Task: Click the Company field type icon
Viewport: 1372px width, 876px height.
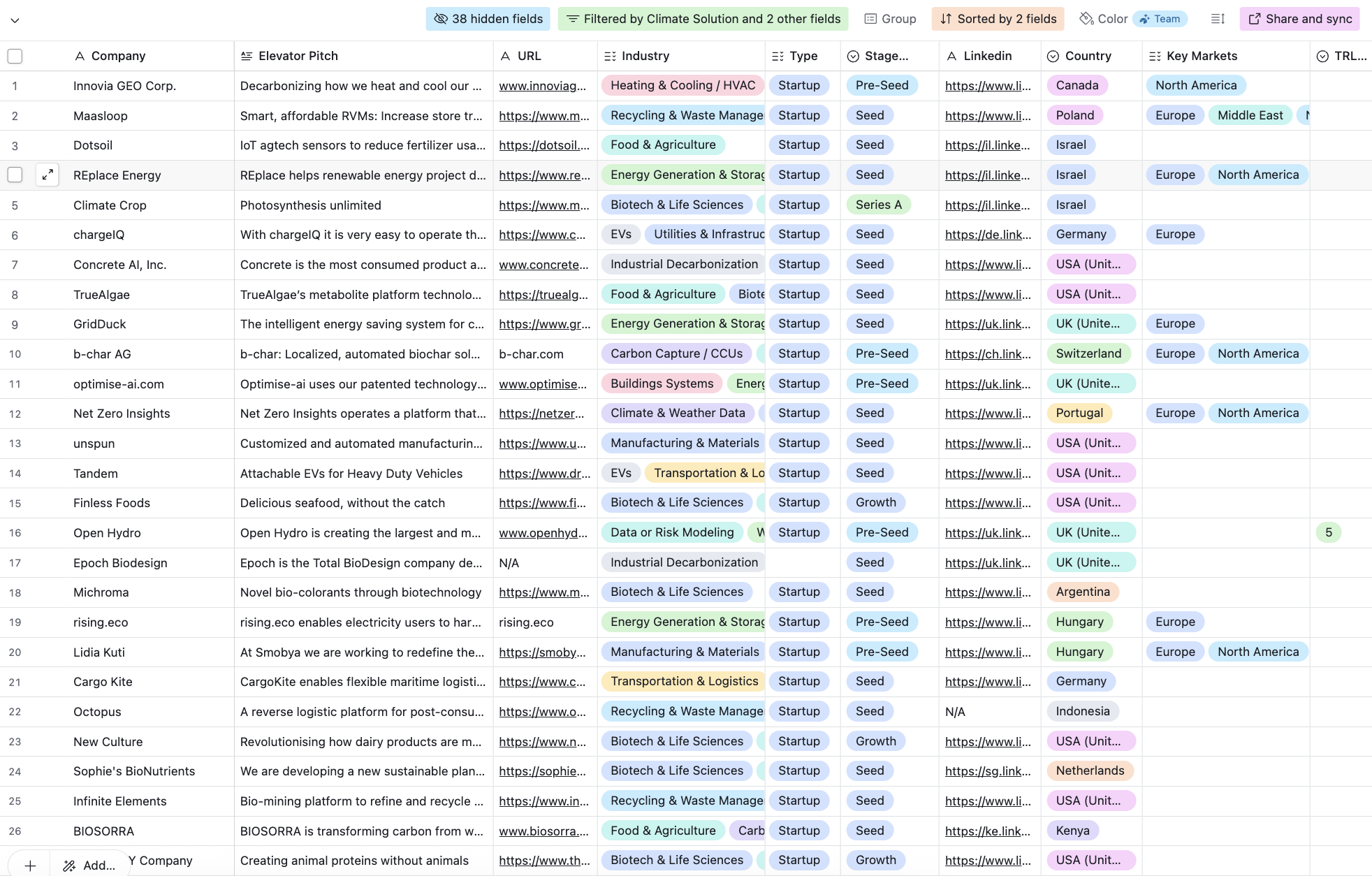Action: click(x=80, y=56)
